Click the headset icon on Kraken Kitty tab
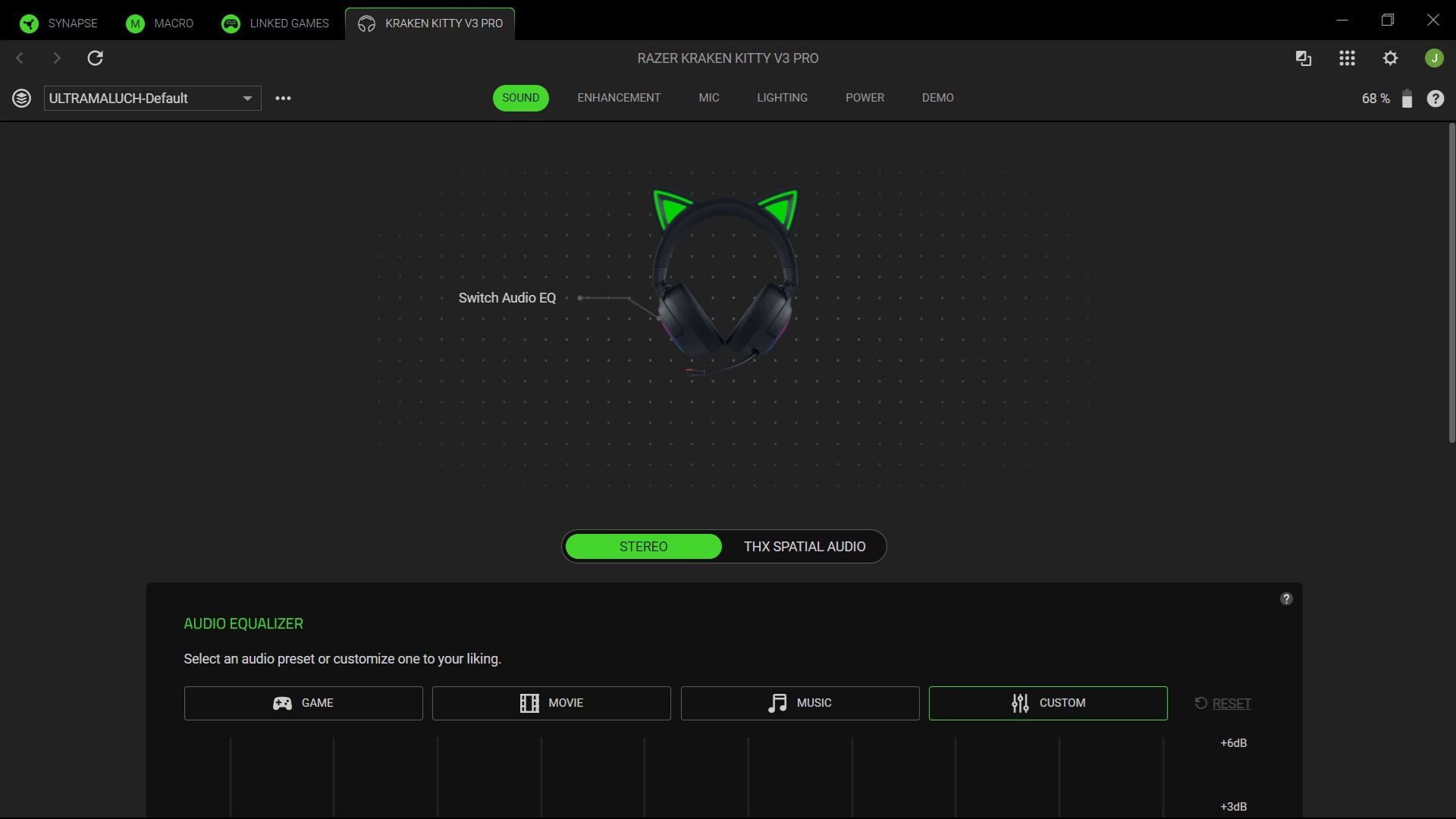The height and width of the screenshot is (819, 1456). click(366, 24)
